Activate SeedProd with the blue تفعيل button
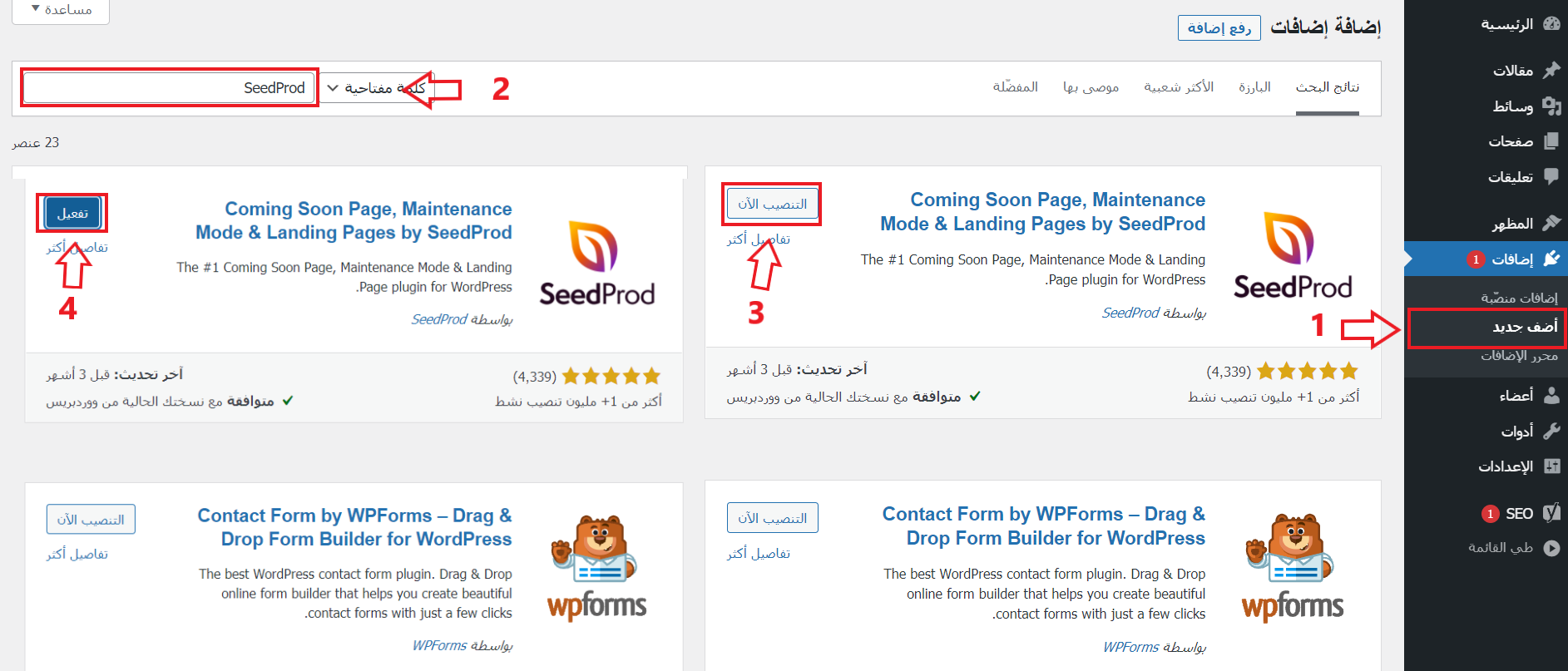Screen dimensions: 1568x671 click(x=72, y=214)
